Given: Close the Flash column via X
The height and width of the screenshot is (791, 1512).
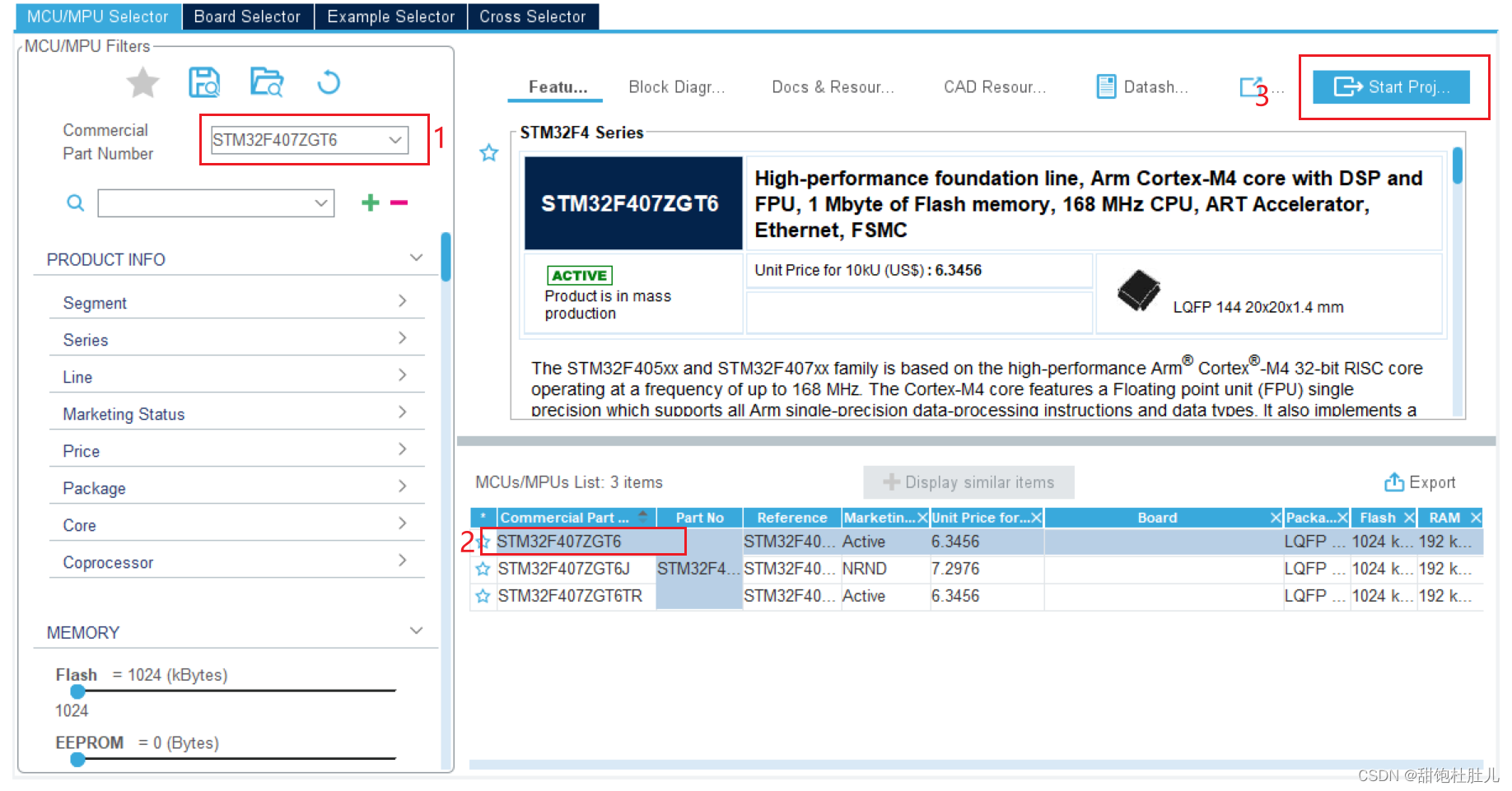Looking at the screenshot, I should point(1409,518).
